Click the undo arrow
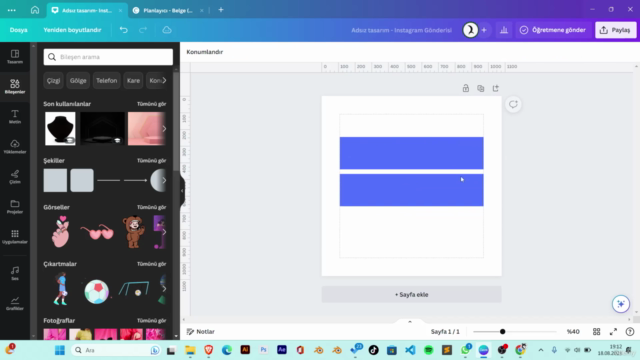Screen dimensions: 640x360 click(124, 30)
